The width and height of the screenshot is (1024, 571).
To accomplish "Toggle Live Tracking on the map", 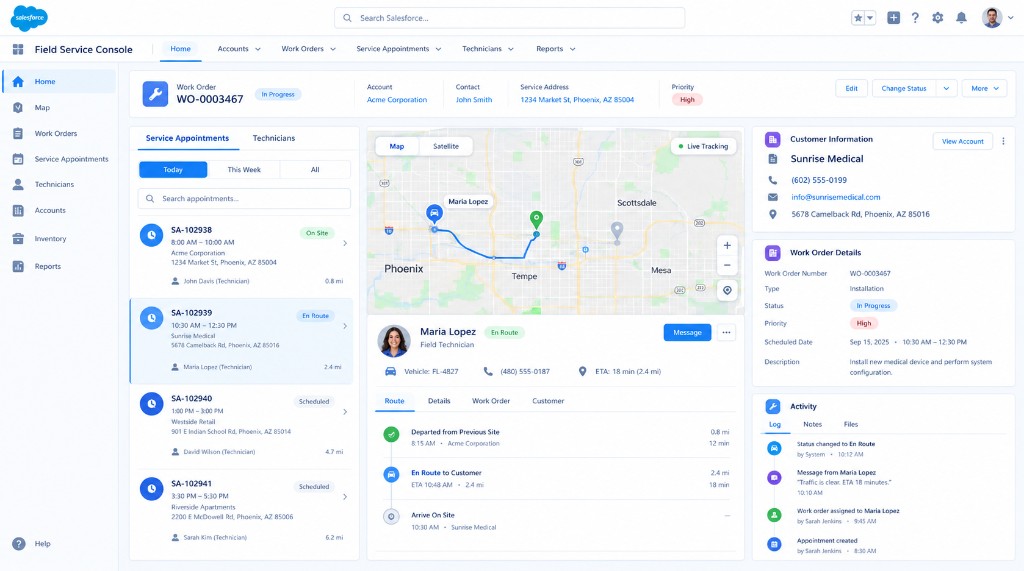I will tap(703, 146).
